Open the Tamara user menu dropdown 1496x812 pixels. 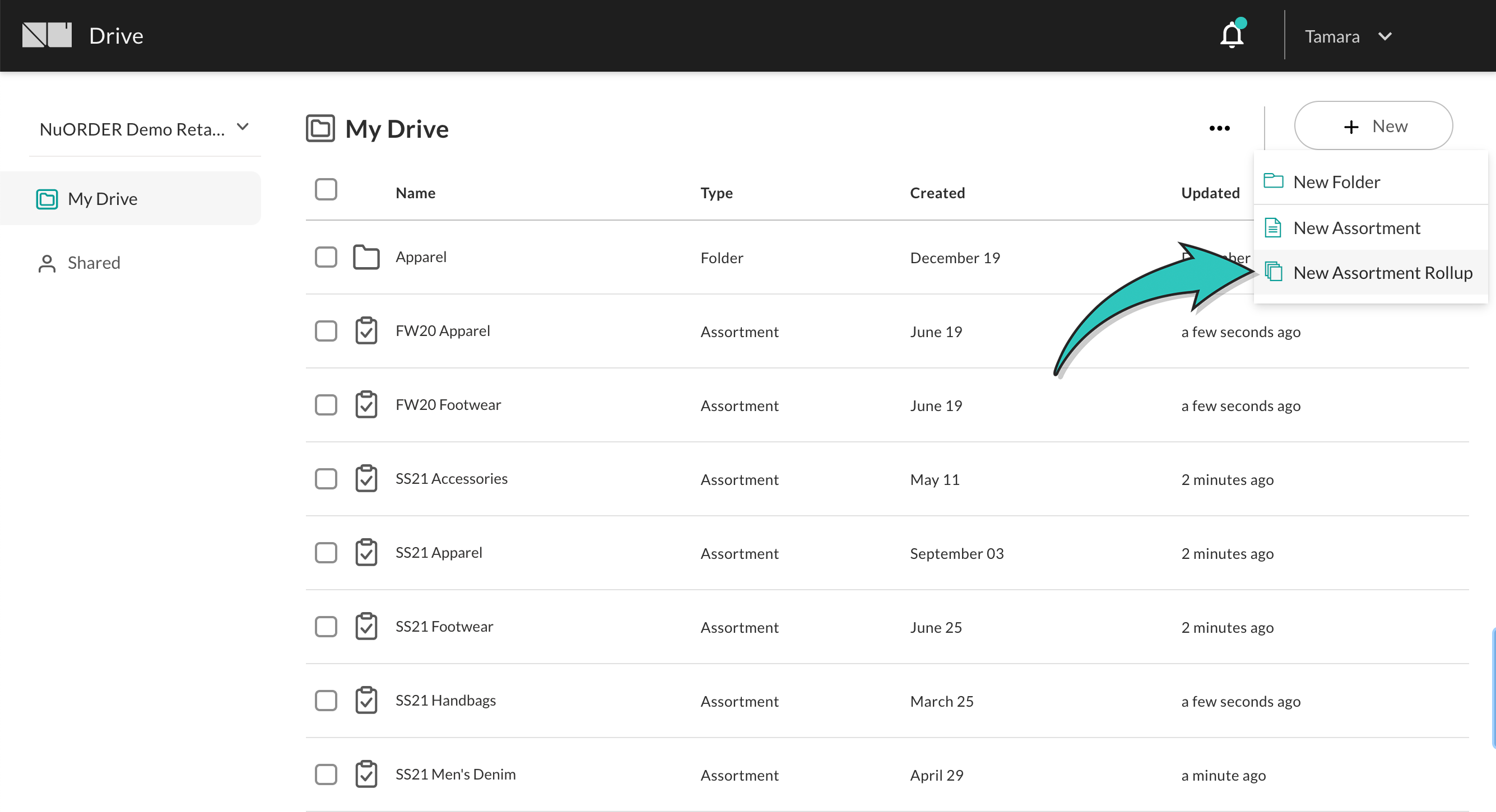1349,36
